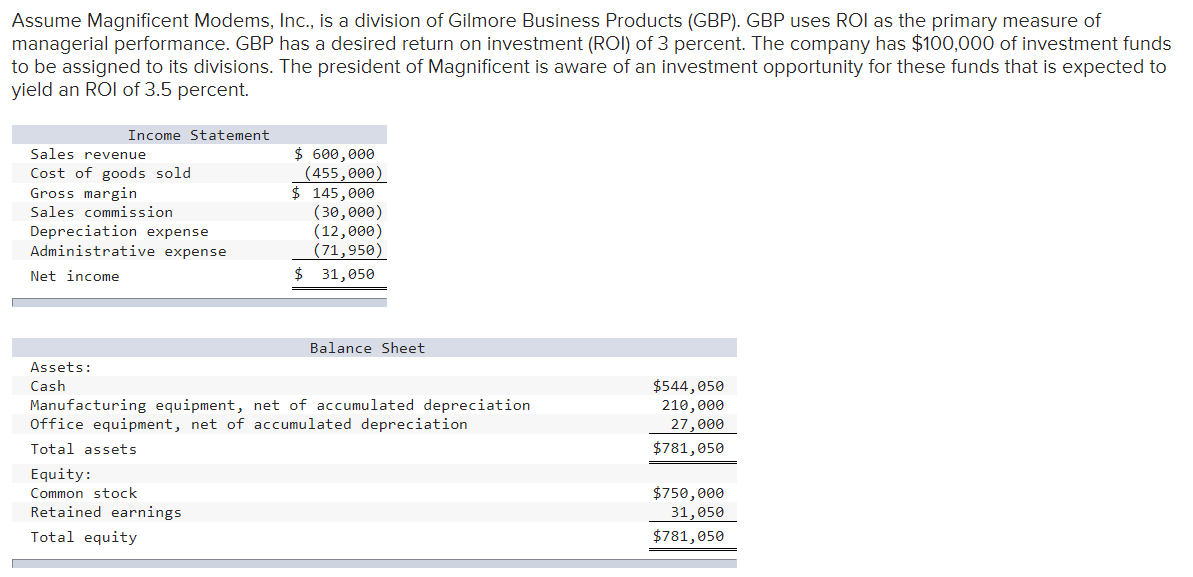
Task: Select the 'Retained earnings' row label
Action: pos(106,513)
